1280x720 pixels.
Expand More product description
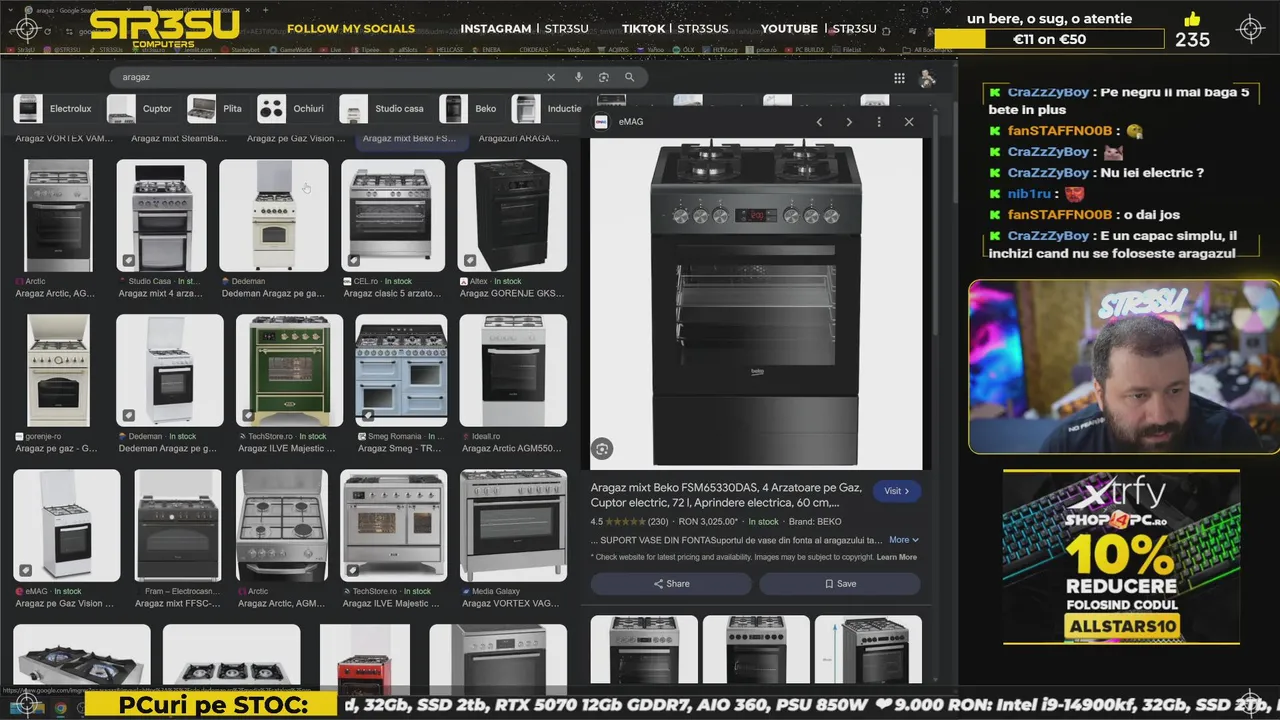pos(903,540)
